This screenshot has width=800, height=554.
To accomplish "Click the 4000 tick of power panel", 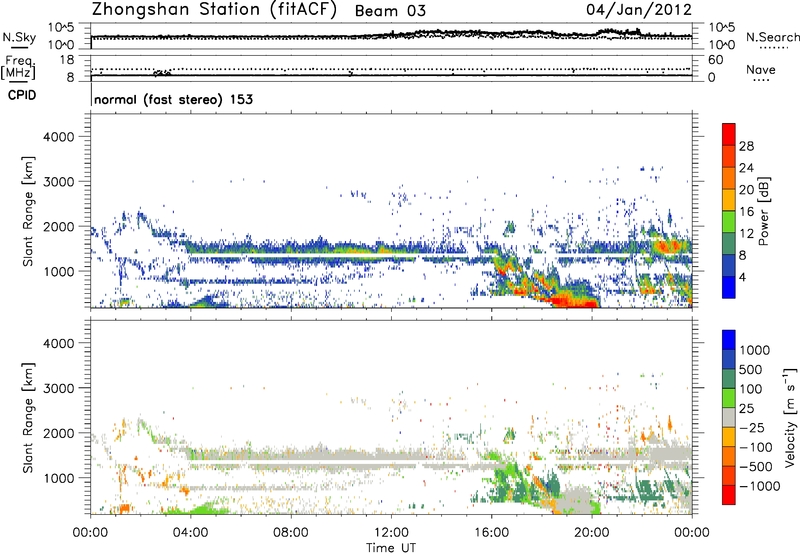I will tap(59, 137).
